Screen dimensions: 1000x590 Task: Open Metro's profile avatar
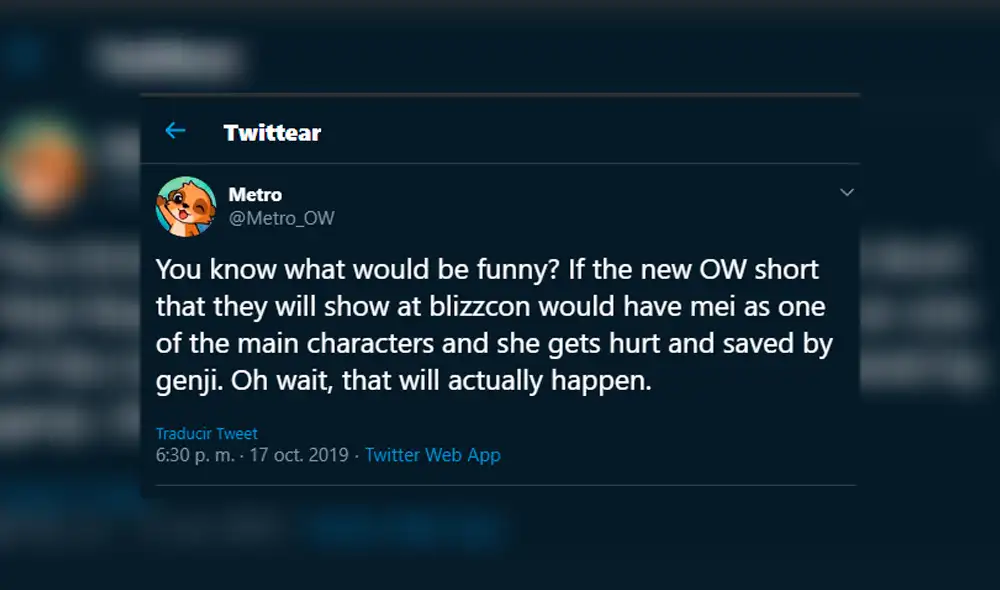[186, 205]
